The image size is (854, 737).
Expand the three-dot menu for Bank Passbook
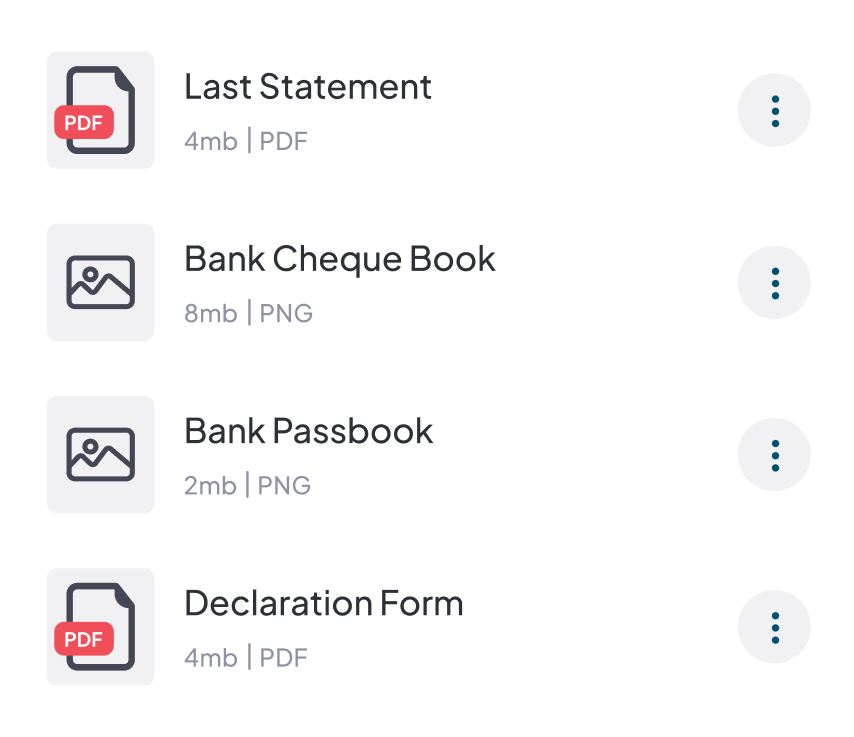pos(774,454)
